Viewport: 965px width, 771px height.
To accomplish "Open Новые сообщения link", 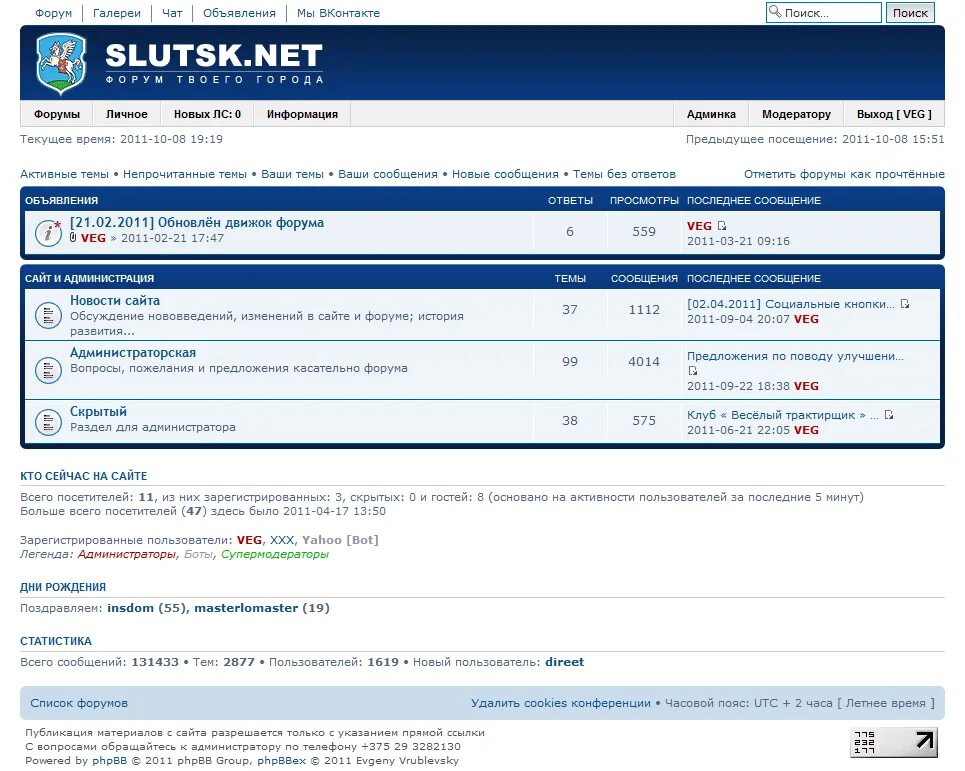I will [x=505, y=174].
